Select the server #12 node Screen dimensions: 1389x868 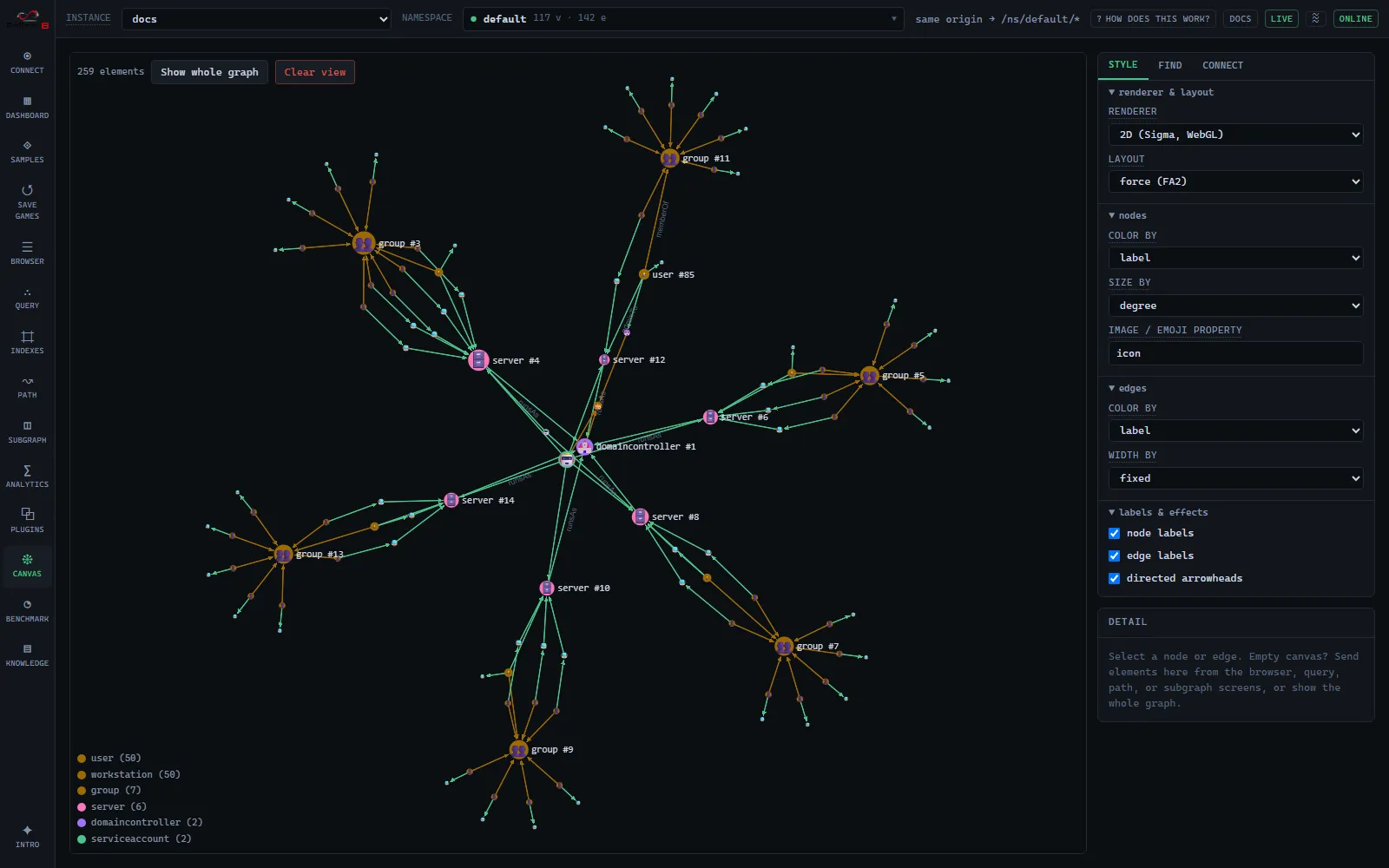[x=604, y=359]
